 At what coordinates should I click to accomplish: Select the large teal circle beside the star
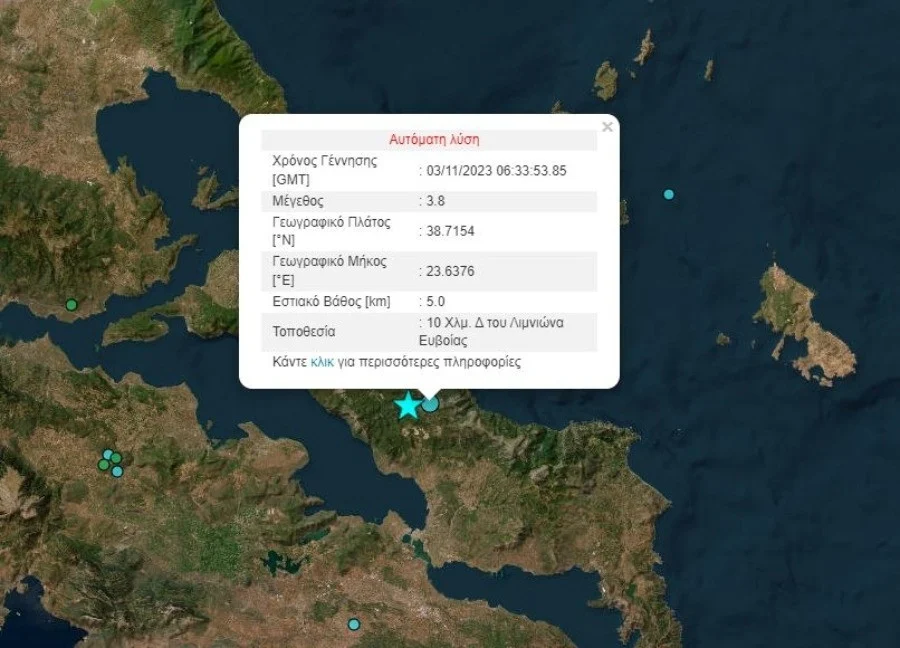pyautogui.click(x=430, y=404)
